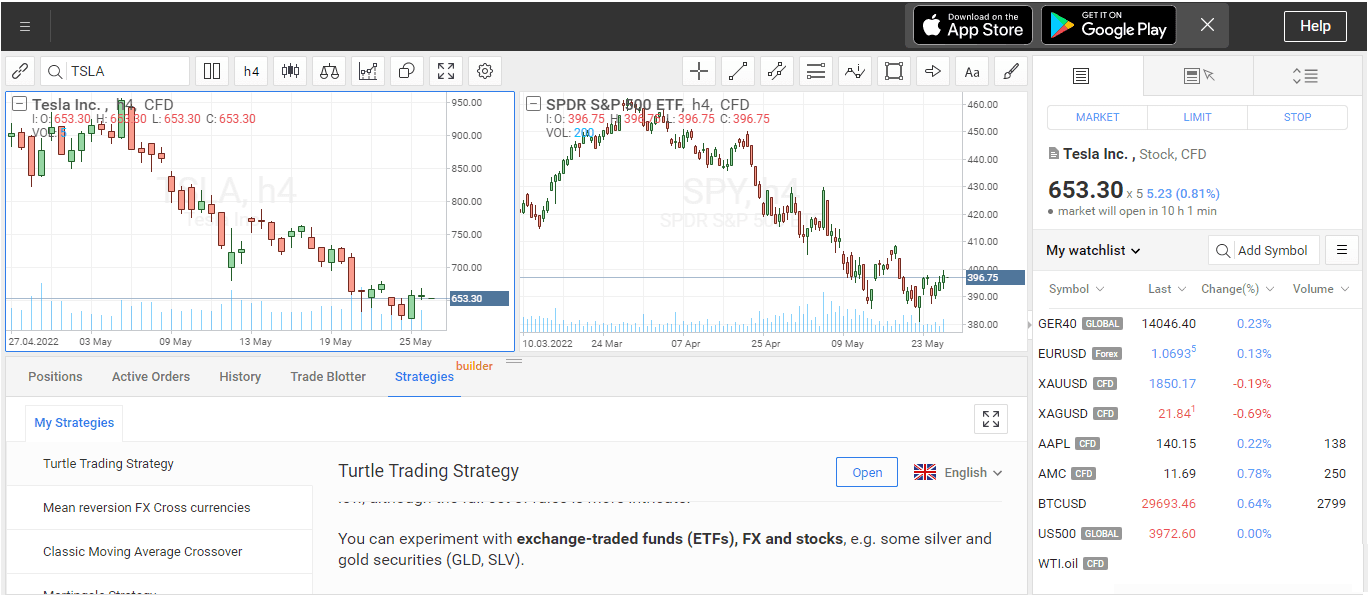Click the overlapping shapes template icon
1369x597 pixels.
coord(407,71)
